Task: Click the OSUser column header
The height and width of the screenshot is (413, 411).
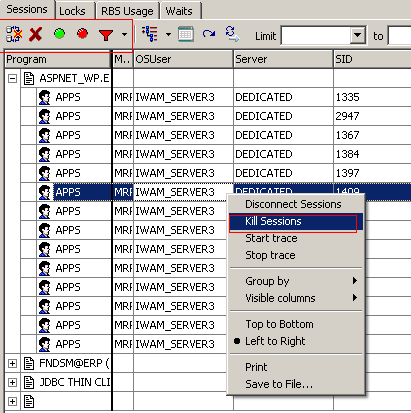Action: [183, 59]
